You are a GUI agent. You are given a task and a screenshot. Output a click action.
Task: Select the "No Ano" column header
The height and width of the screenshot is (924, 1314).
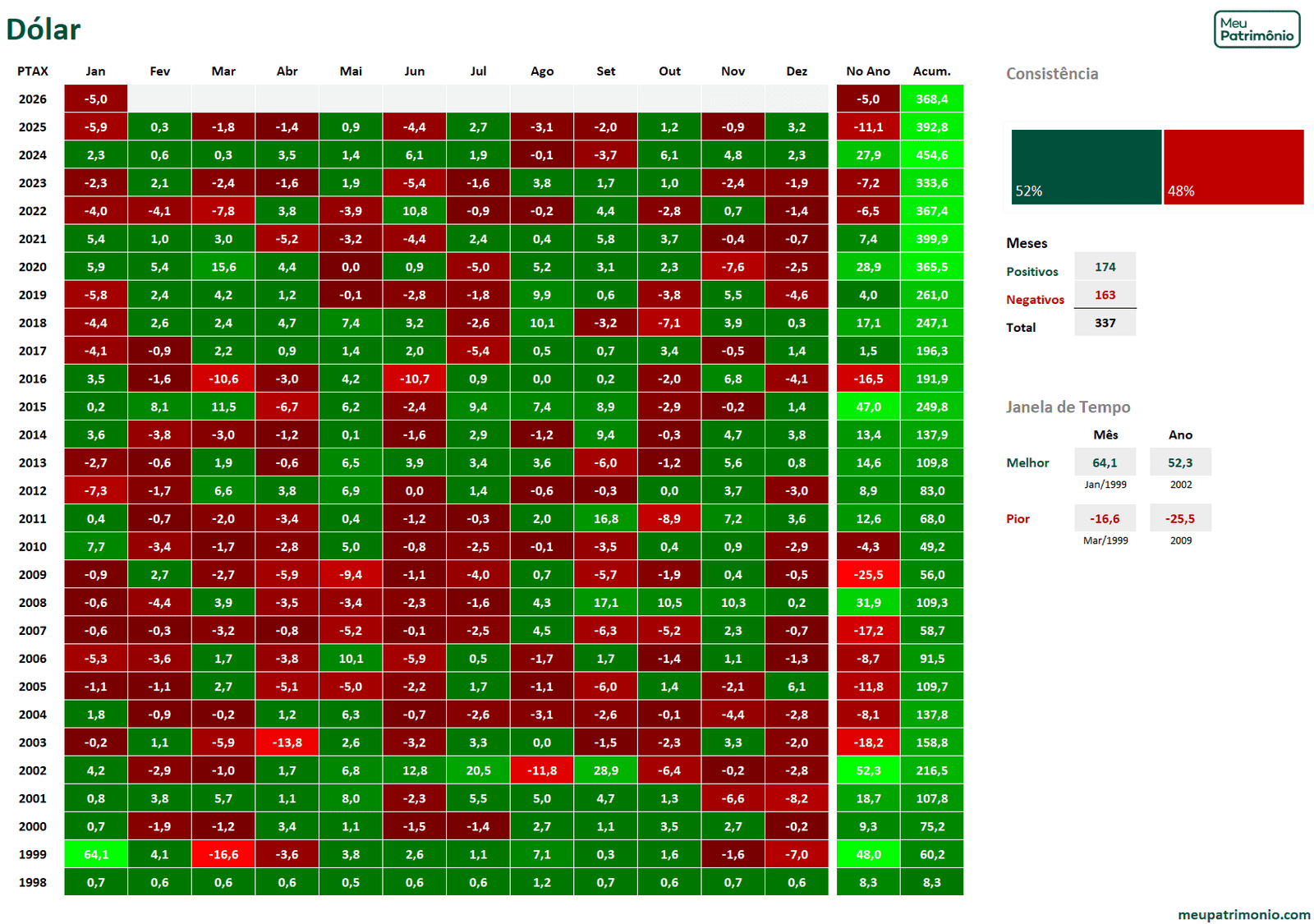pos(868,71)
